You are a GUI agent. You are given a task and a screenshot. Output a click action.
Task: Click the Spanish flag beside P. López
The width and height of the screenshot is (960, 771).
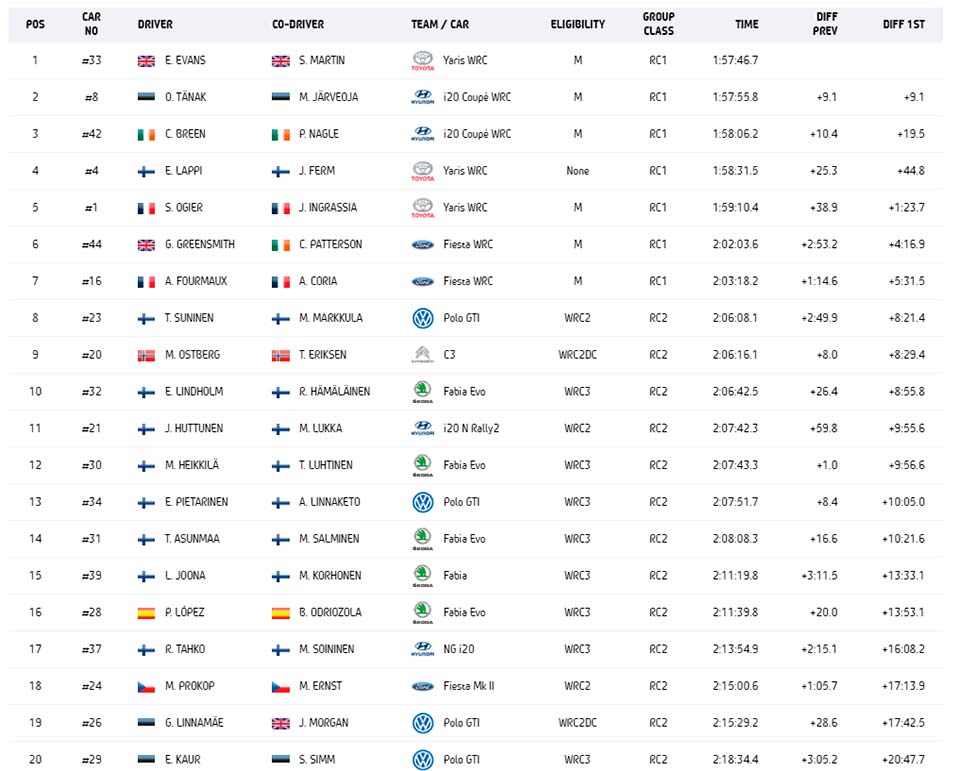[146, 612]
